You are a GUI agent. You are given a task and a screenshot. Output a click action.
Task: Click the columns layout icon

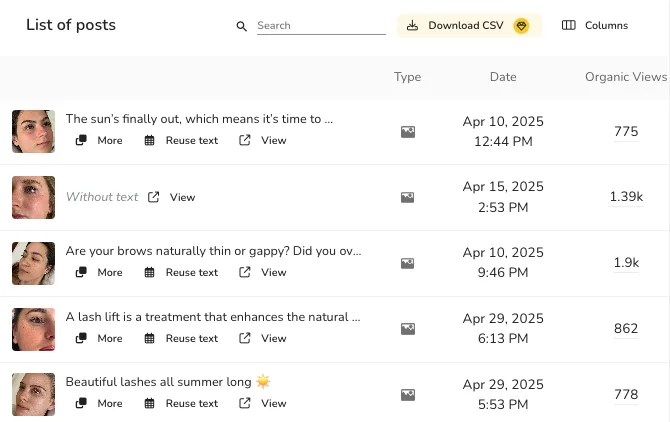coord(569,26)
